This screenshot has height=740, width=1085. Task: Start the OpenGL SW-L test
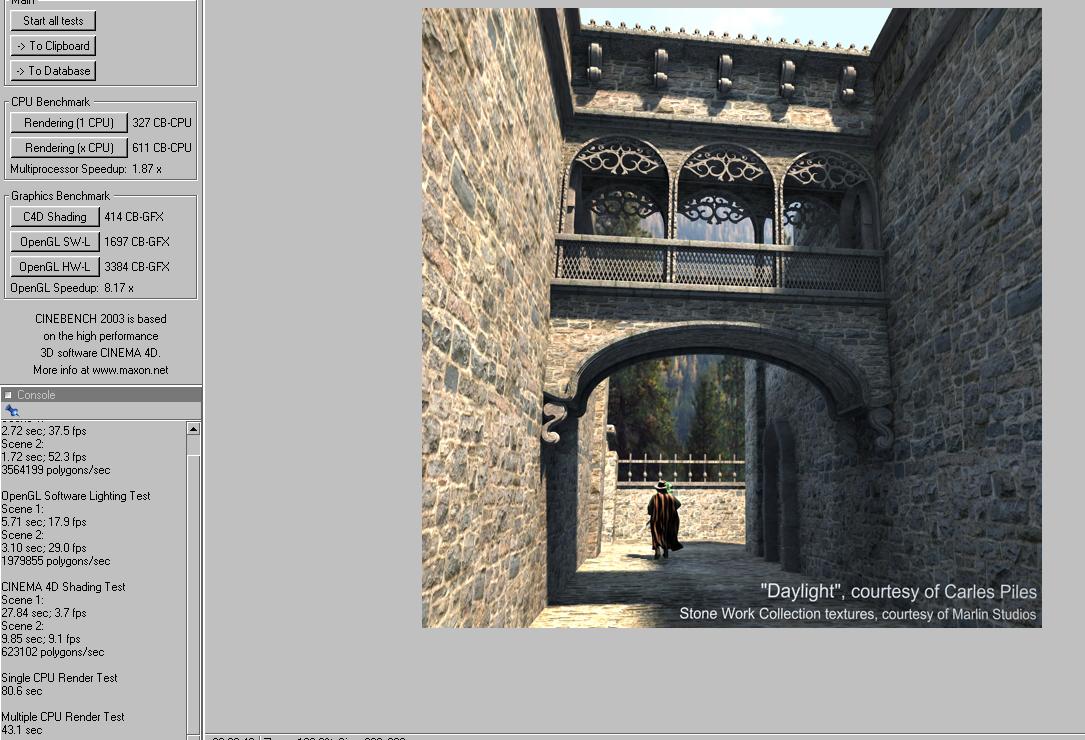(55, 242)
